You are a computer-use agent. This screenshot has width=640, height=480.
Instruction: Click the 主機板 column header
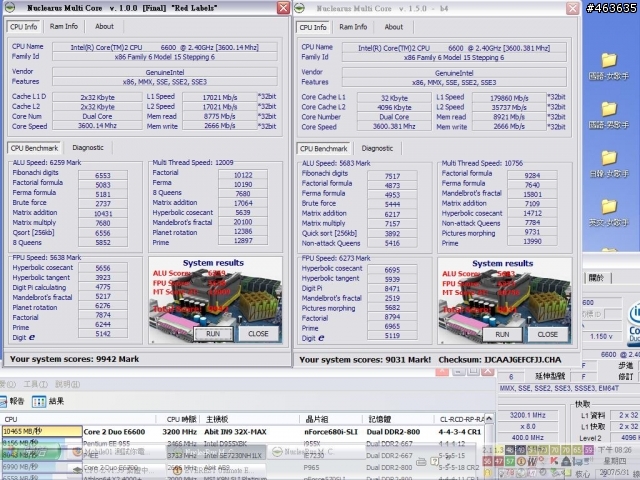252,419
